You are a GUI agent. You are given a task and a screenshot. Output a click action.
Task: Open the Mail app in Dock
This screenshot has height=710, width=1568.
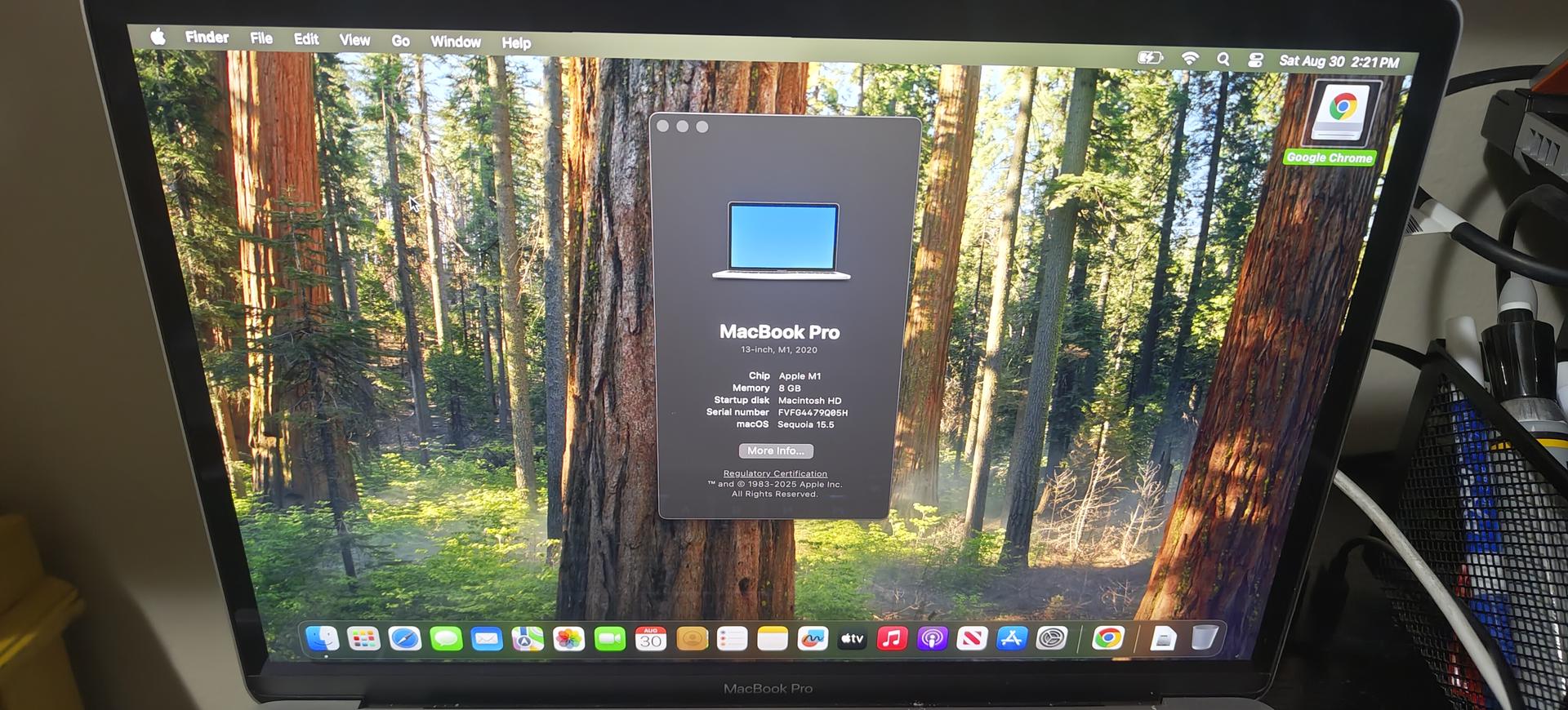[487, 638]
